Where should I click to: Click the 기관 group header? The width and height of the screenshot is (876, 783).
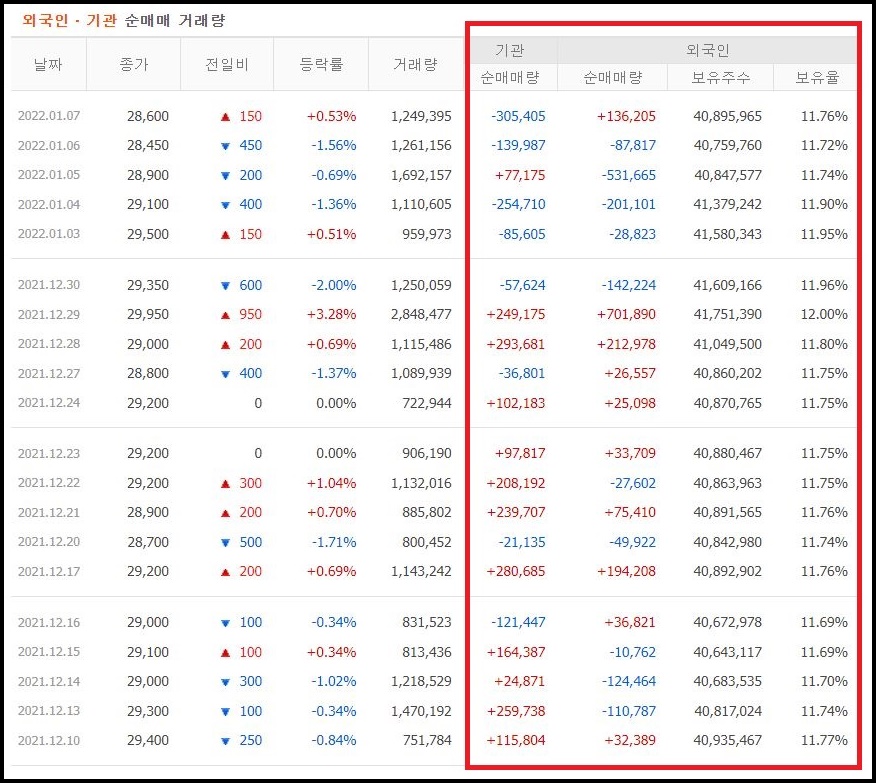click(x=510, y=50)
